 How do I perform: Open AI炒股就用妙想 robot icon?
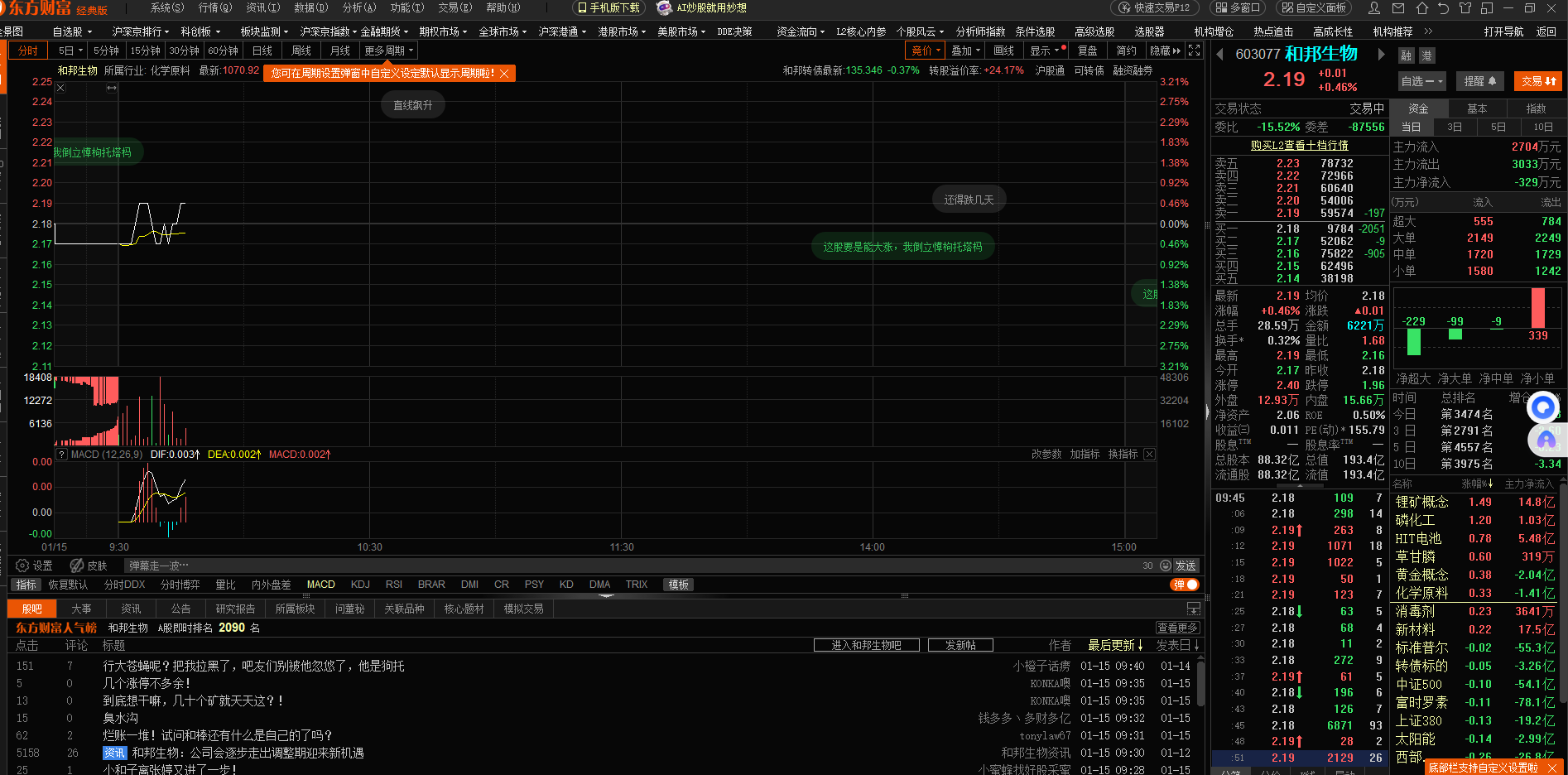tap(664, 8)
